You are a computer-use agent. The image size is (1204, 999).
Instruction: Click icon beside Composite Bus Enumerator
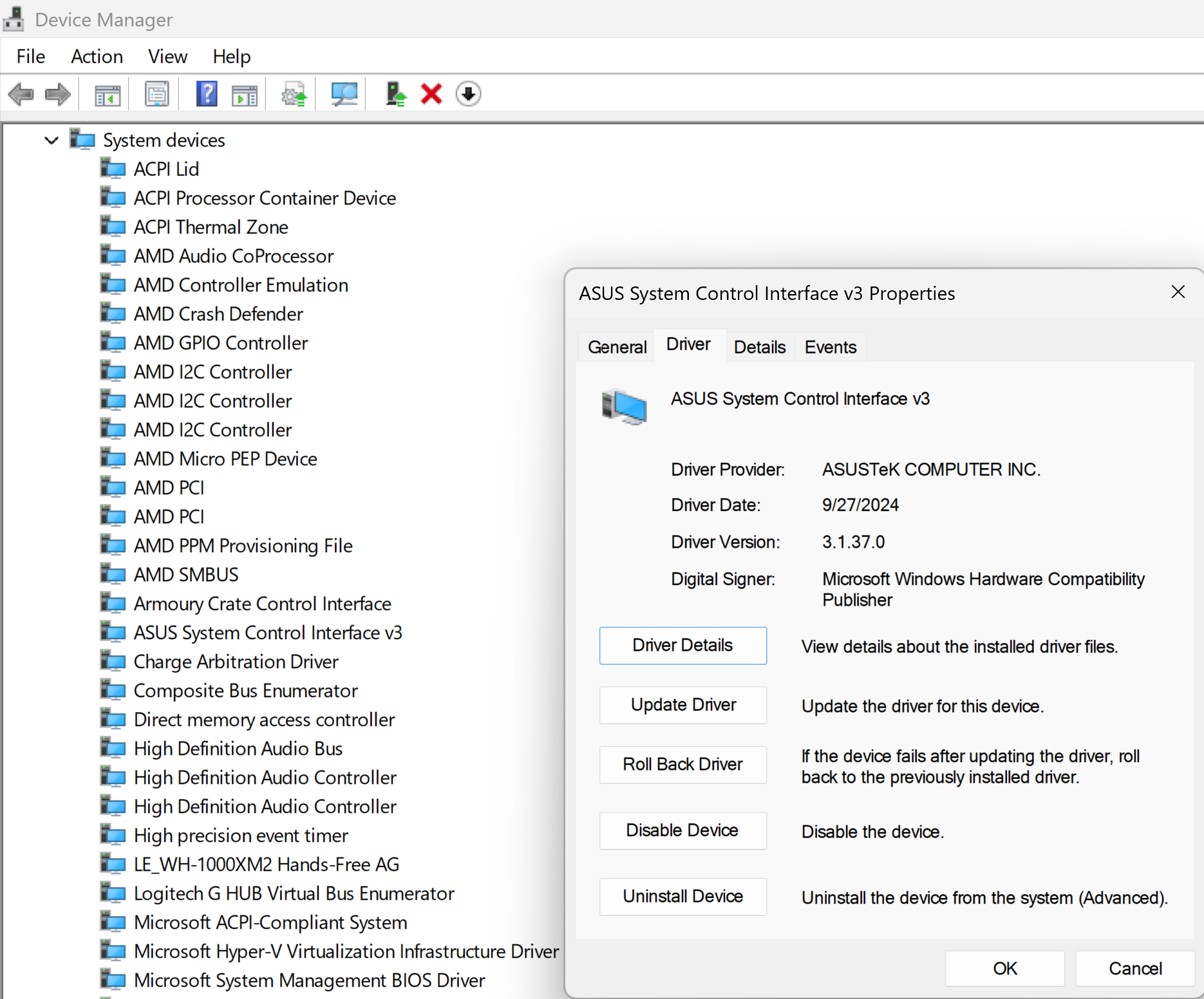tap(113, 689)
